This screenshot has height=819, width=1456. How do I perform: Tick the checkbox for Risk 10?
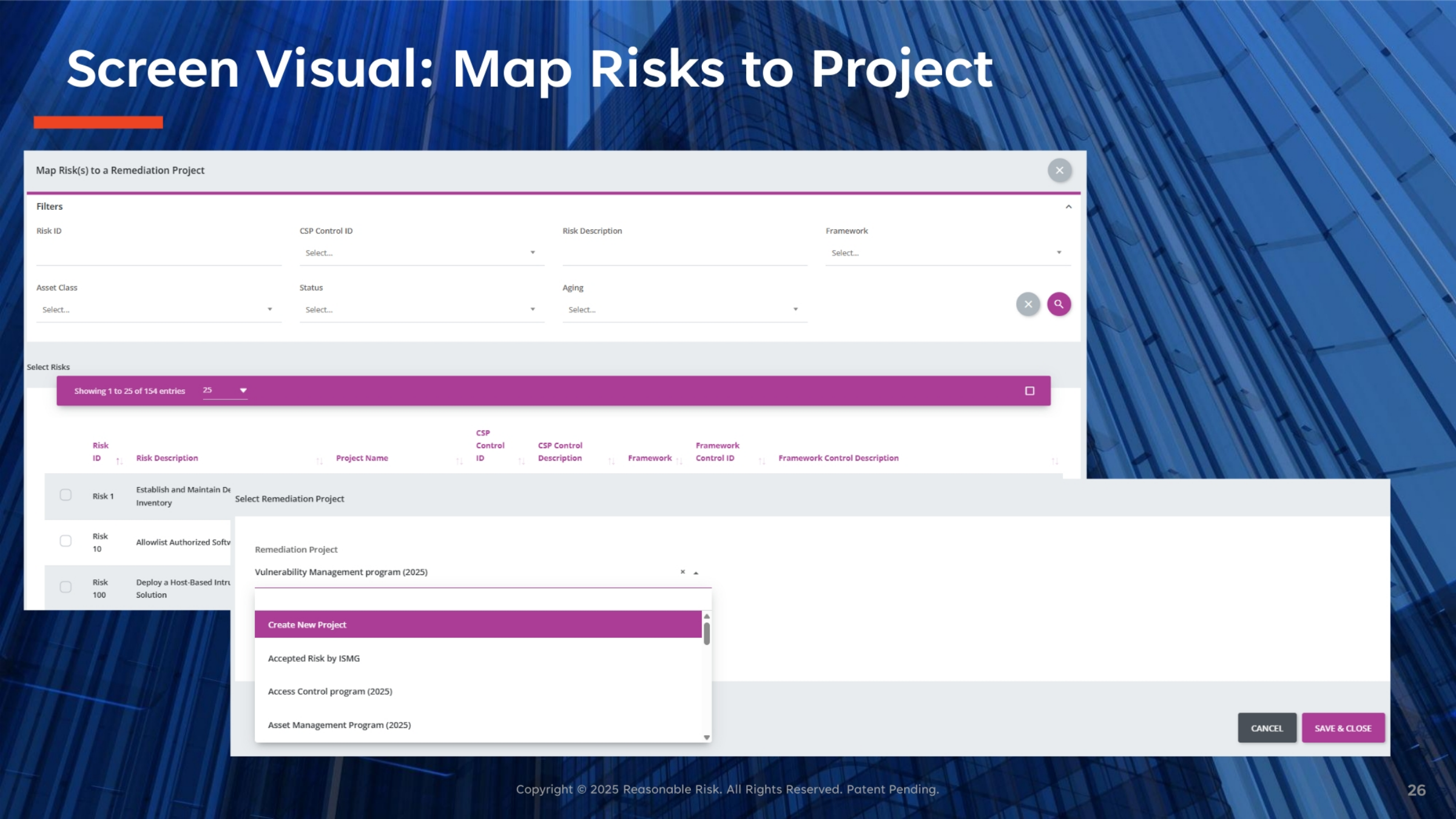click(66, 541)
